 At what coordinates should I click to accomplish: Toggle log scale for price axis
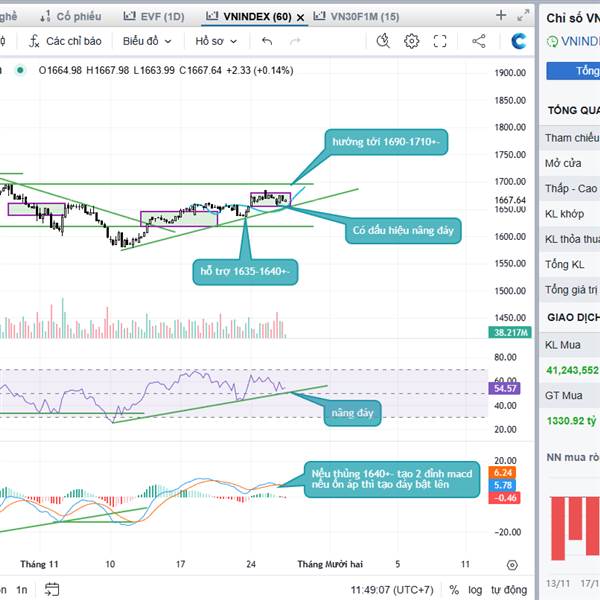[473, 590]
